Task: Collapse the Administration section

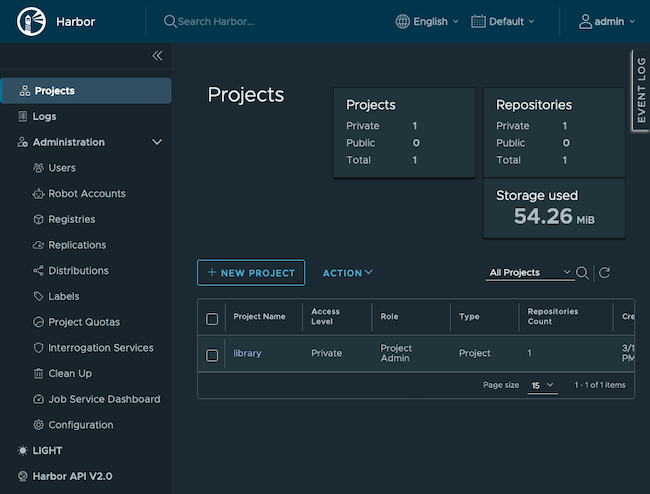Action: [x=157, y=143]
